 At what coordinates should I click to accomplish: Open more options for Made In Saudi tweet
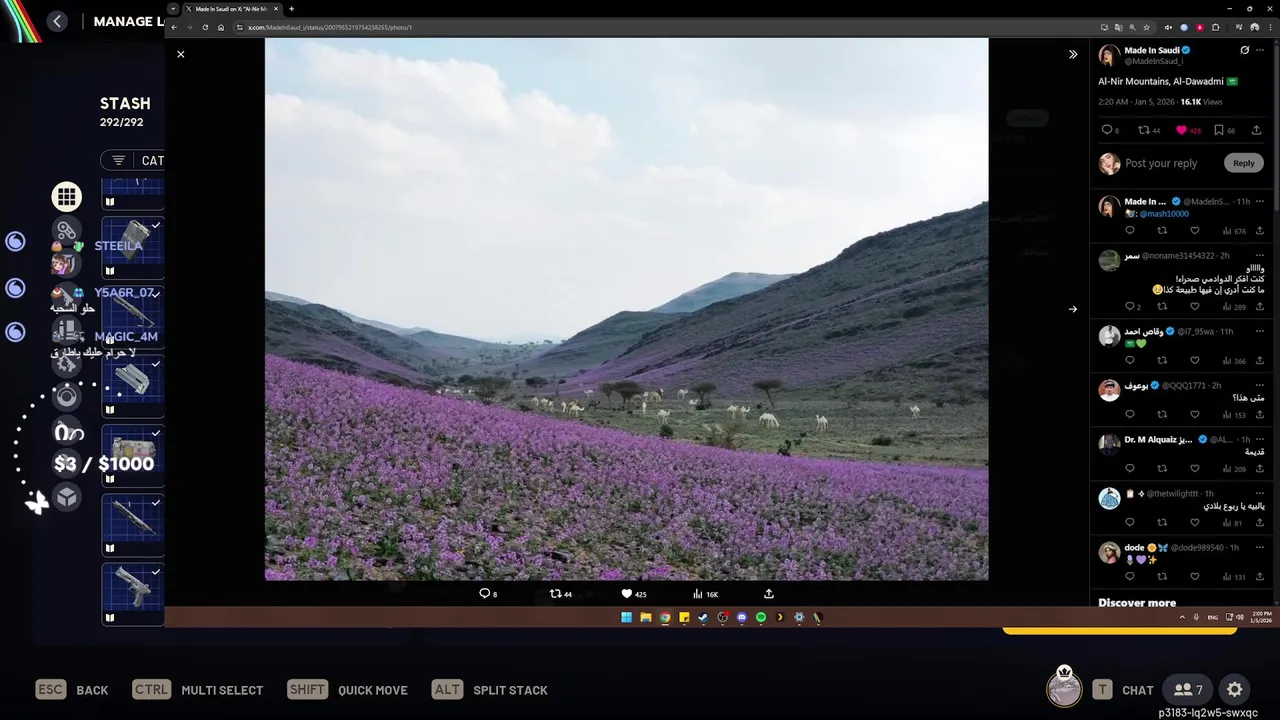pos(1260,50)
